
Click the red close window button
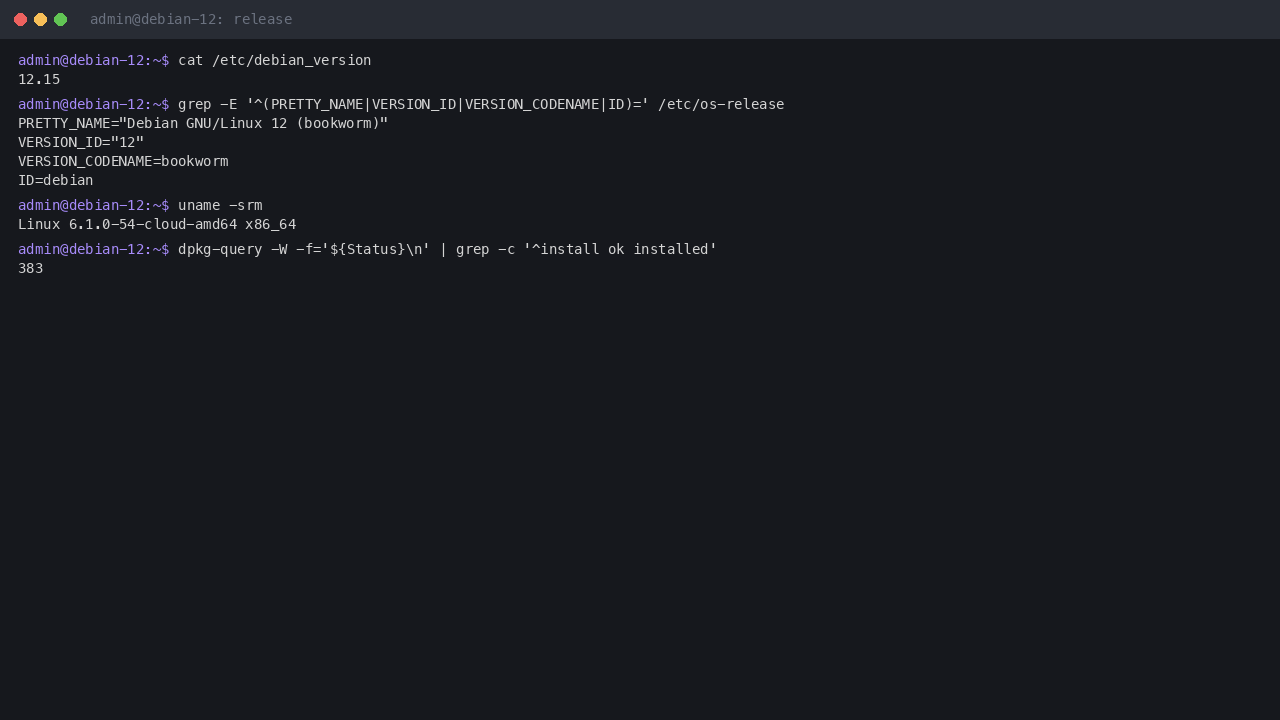[x=20, y=19]
